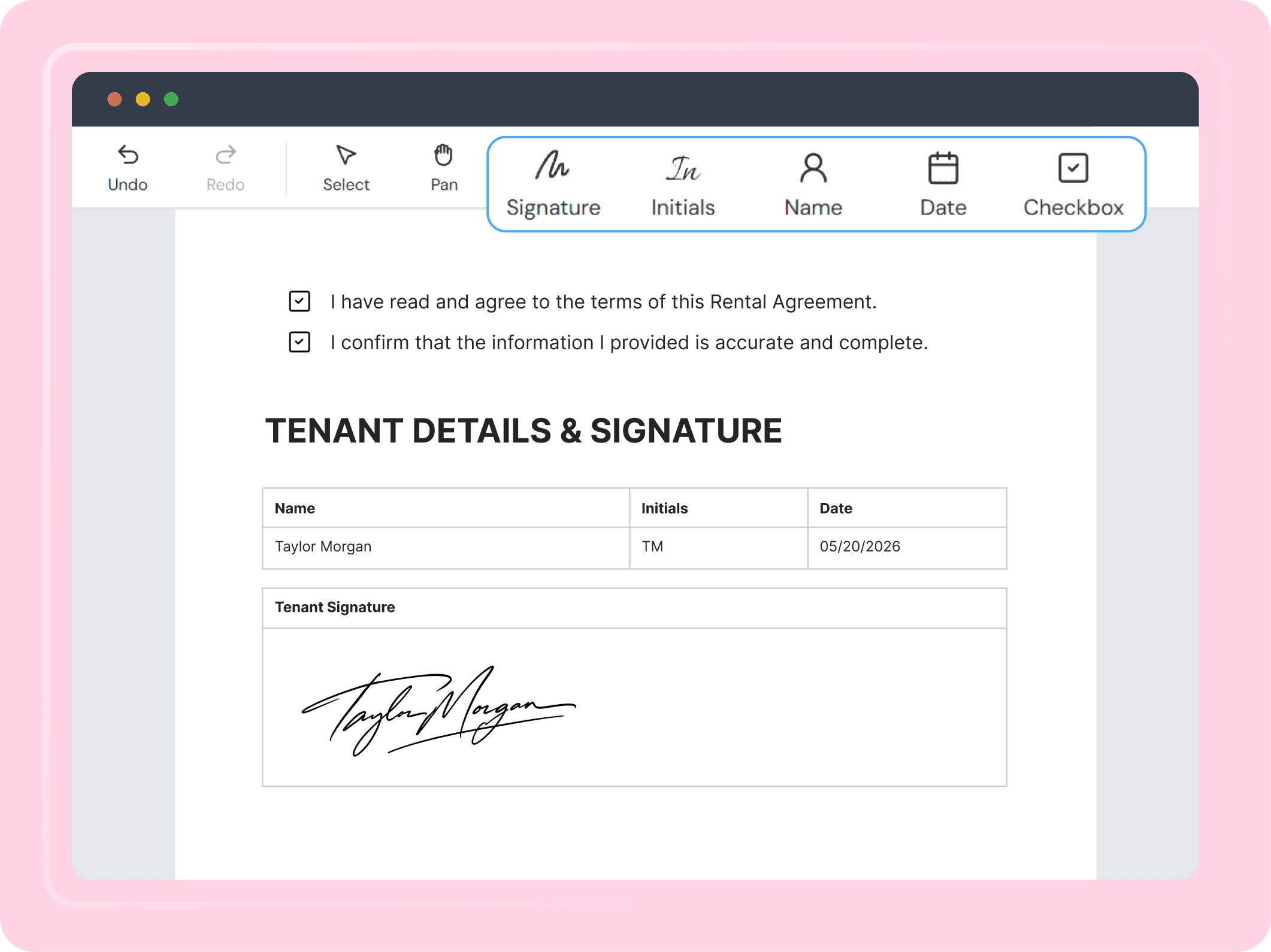Viewport: 1271px width, 952px height.
Task: Activate the Select cursor tool
Action: pos(346,168)
